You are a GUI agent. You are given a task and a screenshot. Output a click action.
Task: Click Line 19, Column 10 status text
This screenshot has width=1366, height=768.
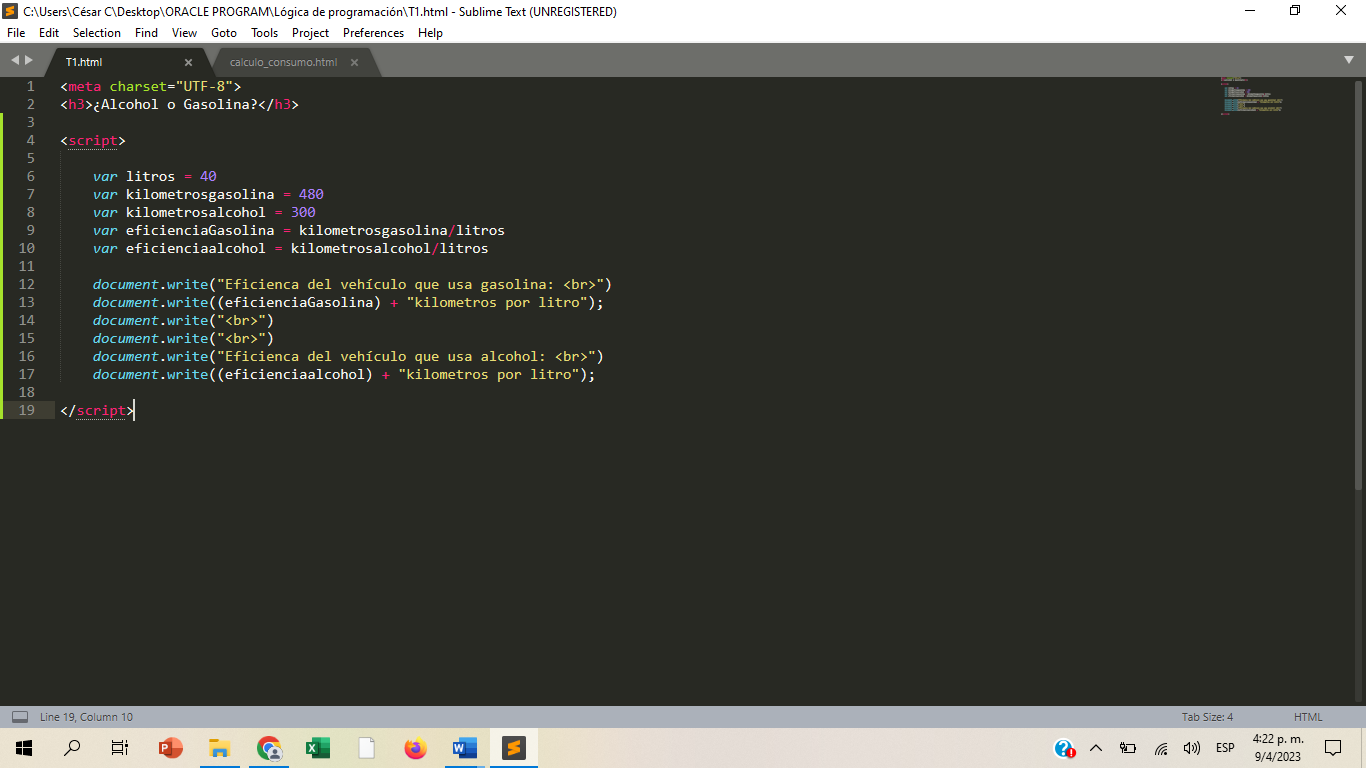pos(86,717)
